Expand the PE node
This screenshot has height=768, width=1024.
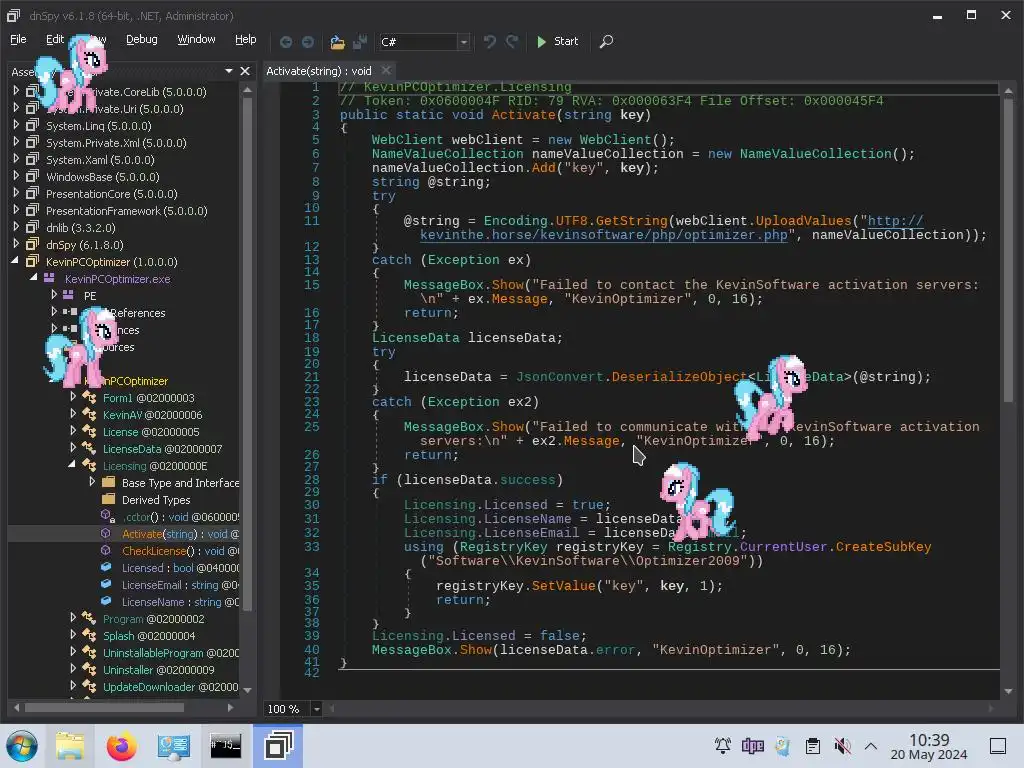(54, 295)
